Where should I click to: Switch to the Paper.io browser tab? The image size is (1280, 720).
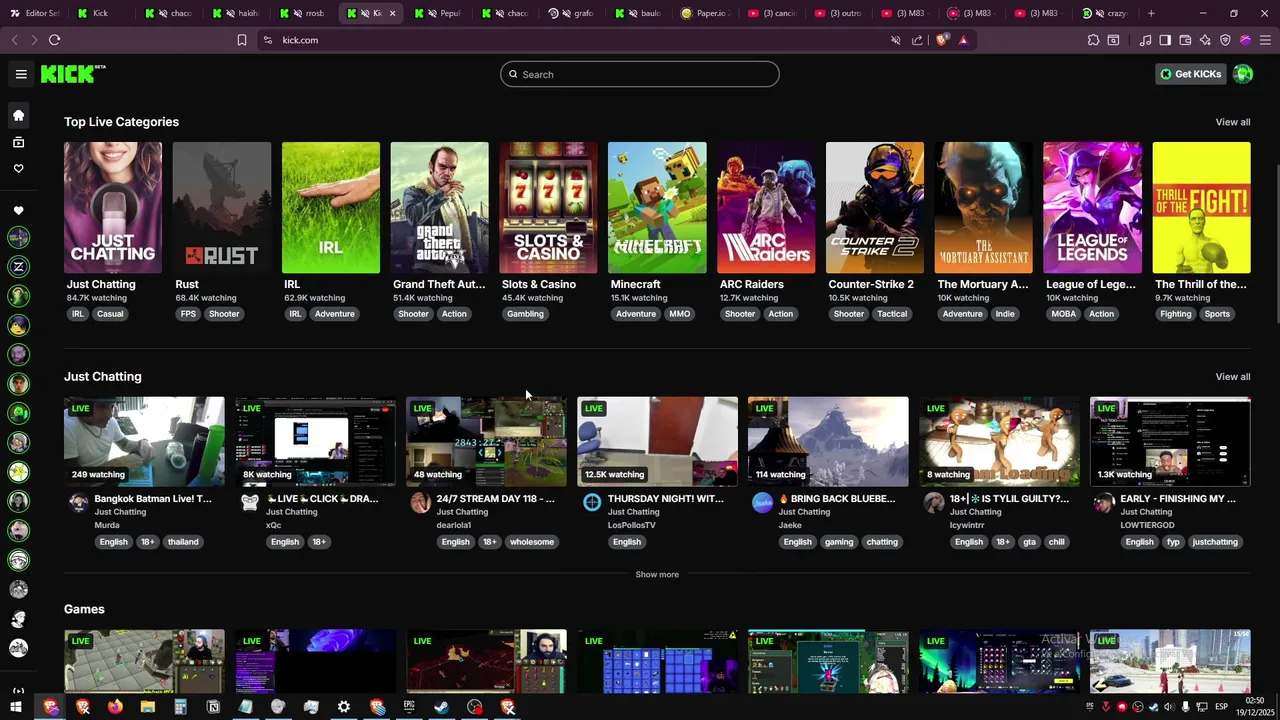coord(705,13)
